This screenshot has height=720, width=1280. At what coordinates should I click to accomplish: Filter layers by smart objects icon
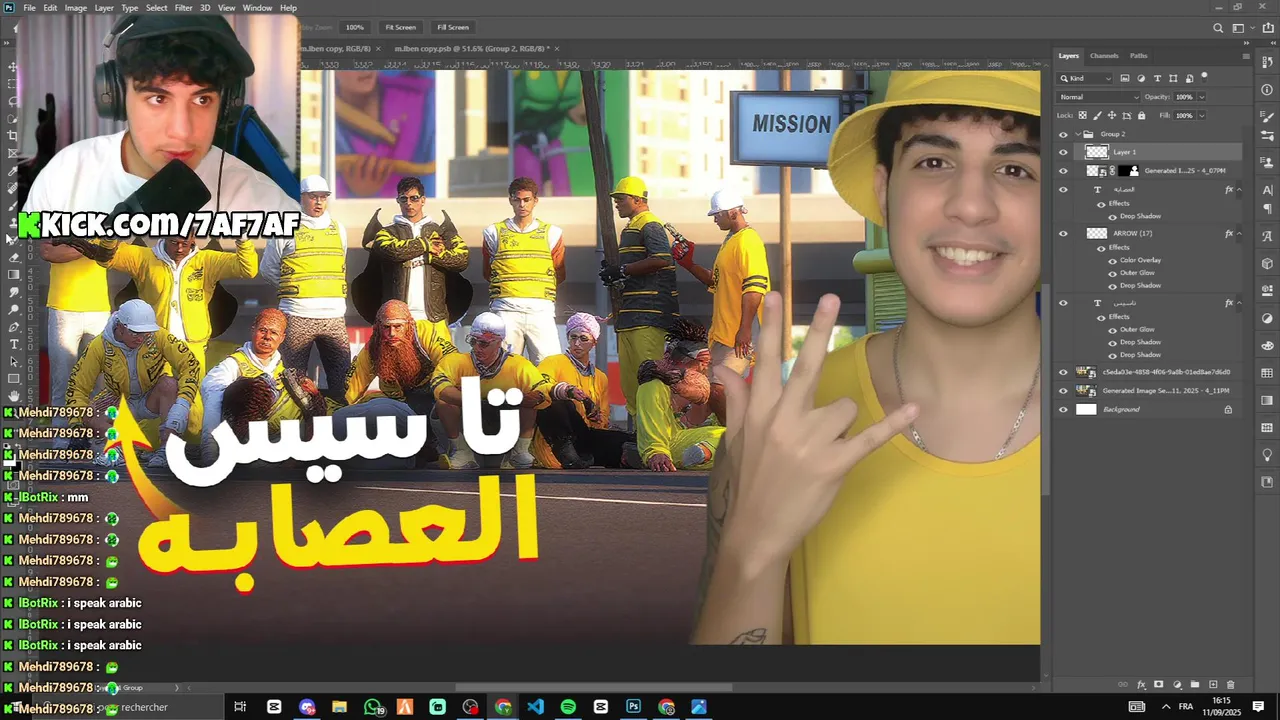pos(1189,78)
